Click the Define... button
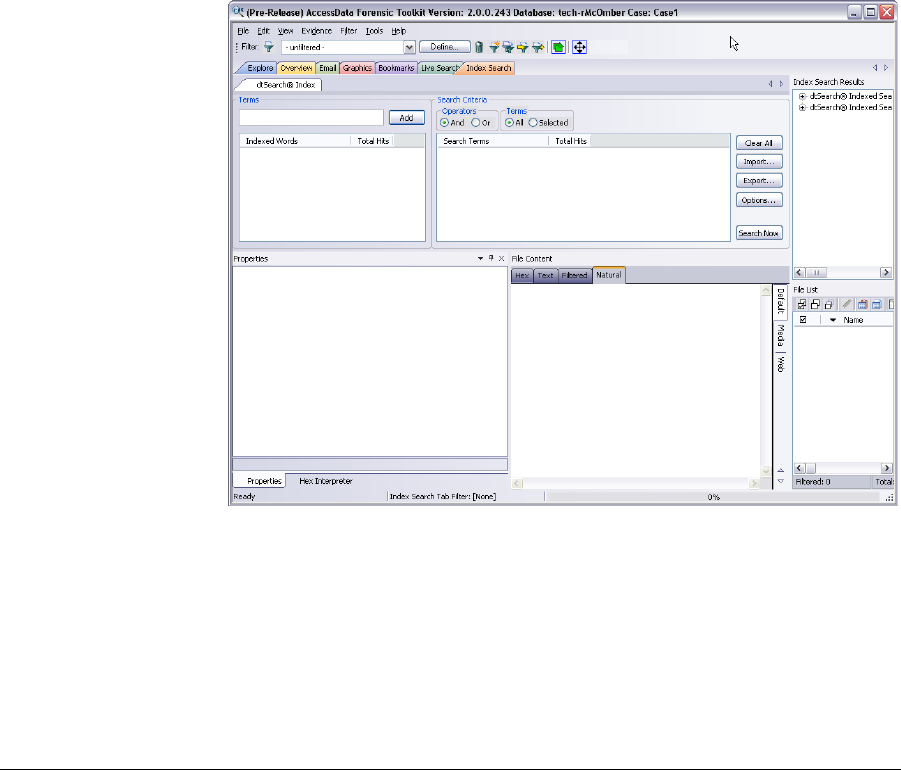The width and height of the screenshot is (901, 770). (x=444, y=47)
